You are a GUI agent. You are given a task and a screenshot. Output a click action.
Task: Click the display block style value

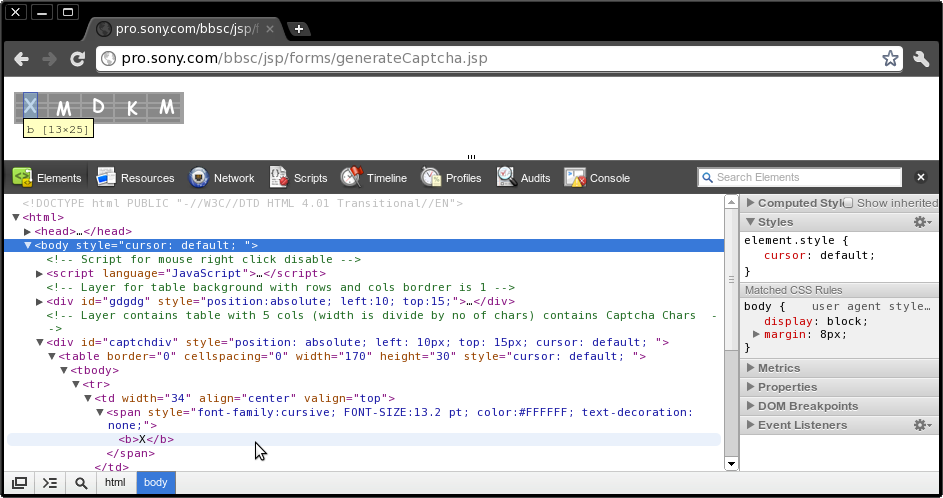click(x=846, y=321)
